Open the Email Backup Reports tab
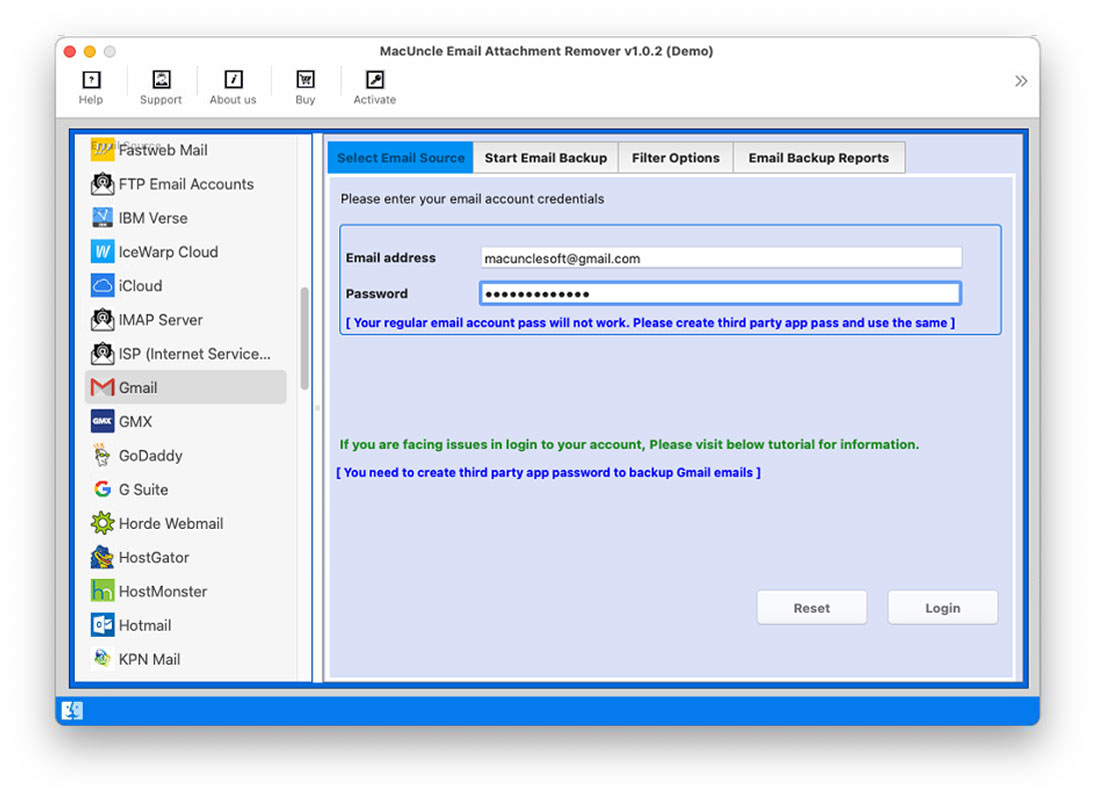 tap(819, 157)
